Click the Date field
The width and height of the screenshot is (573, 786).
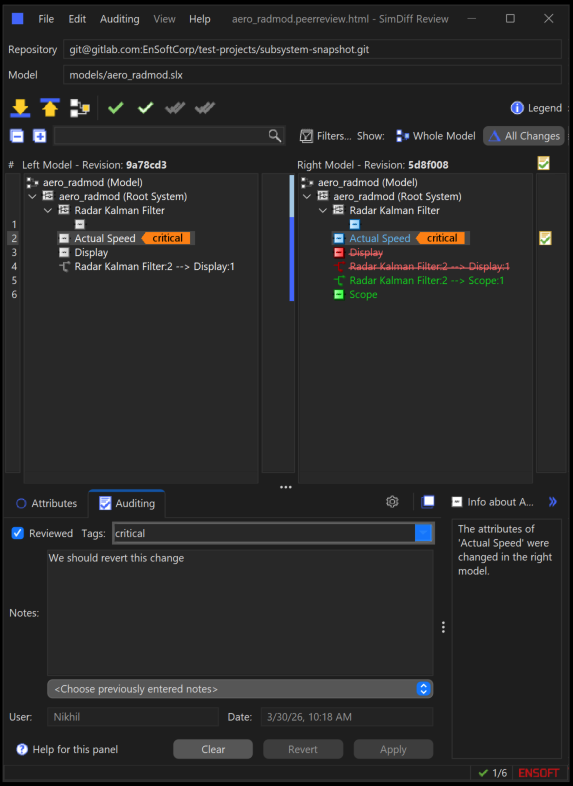pos(347,717)
